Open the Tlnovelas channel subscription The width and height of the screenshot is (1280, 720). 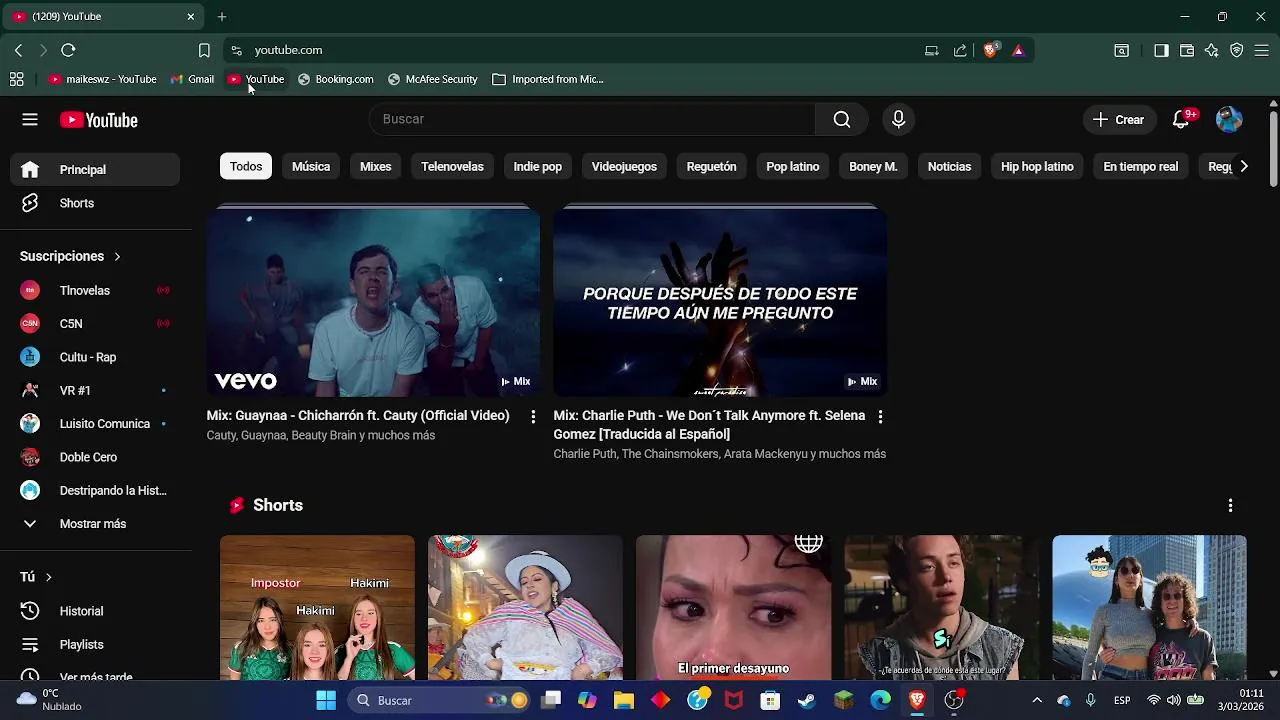click(x=95, y=290)
